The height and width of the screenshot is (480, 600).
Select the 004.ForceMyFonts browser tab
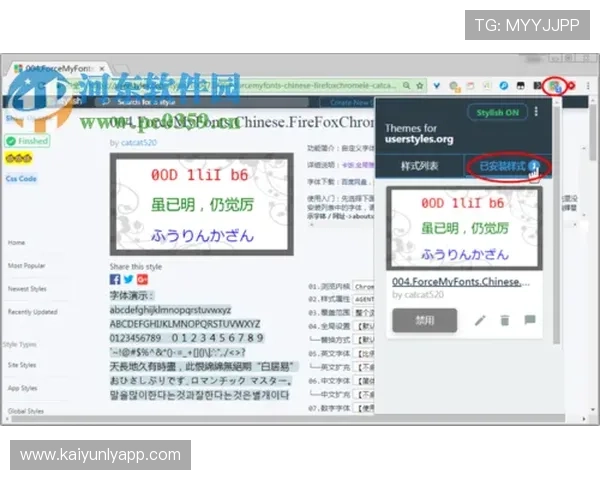[x=57, y=69]
